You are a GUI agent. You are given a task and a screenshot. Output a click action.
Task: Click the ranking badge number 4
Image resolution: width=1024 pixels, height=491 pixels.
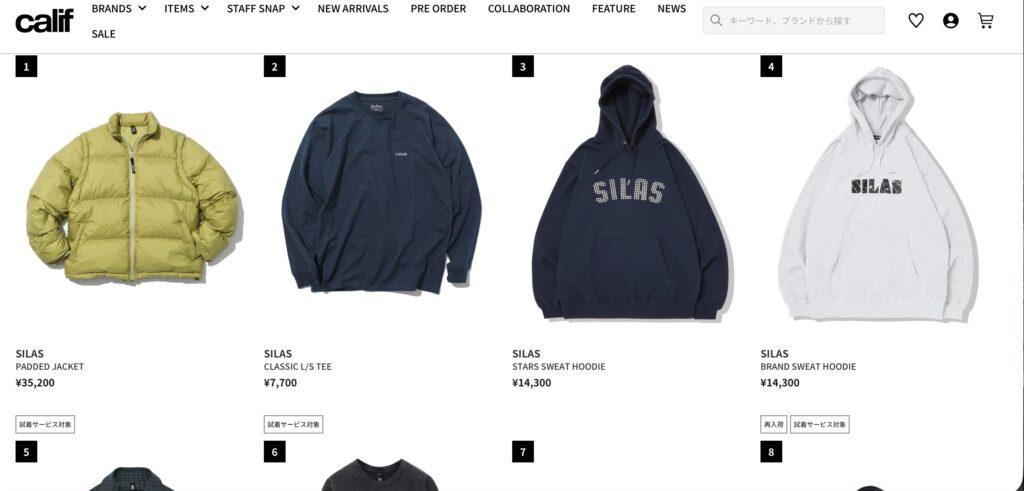pyautogui.click(x=771, y=66)
